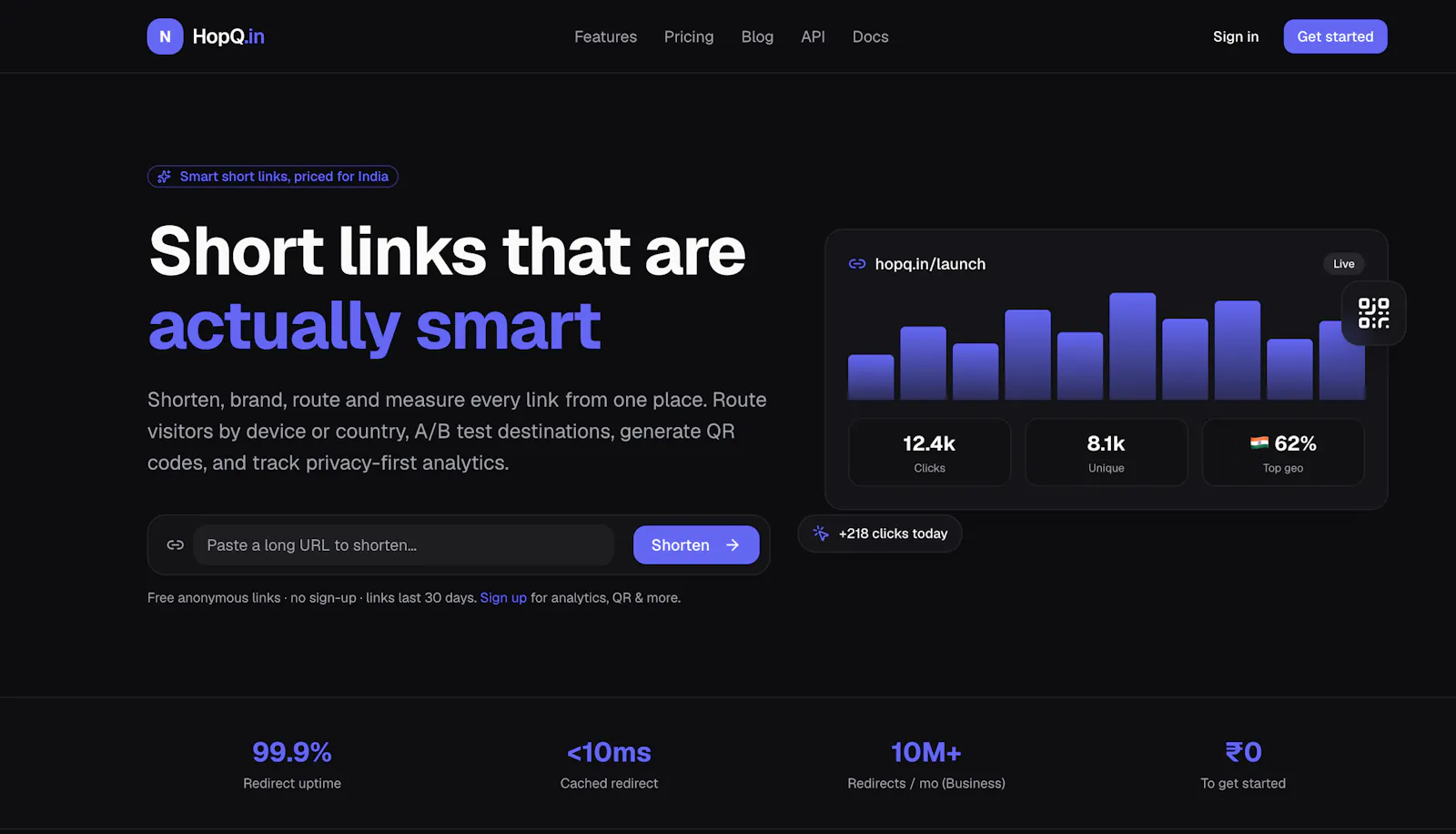Click the Shorten button
Image resolution: width=1456 pixels, height=834 pixels.
696,544
